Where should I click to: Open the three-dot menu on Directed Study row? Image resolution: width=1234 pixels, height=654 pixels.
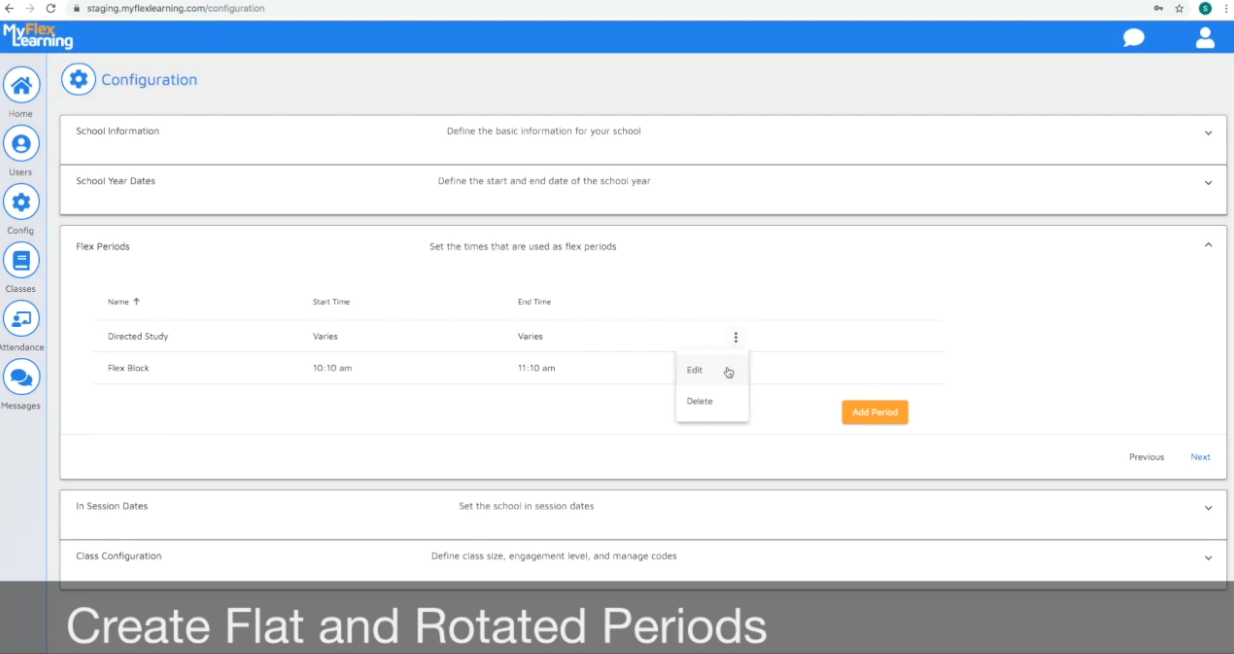(736, 337)
